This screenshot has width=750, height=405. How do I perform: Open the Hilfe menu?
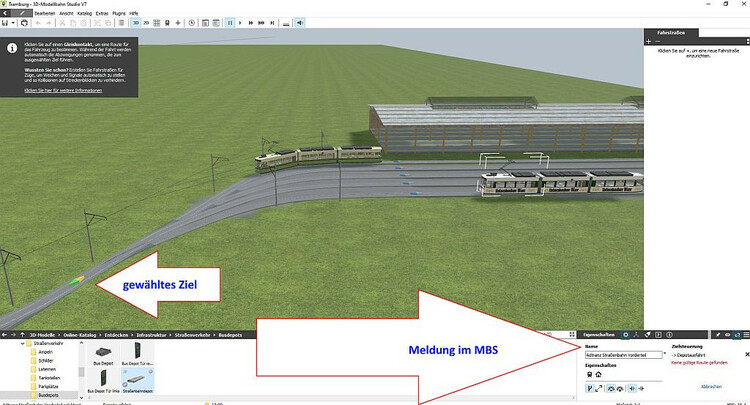coord(134,13)
